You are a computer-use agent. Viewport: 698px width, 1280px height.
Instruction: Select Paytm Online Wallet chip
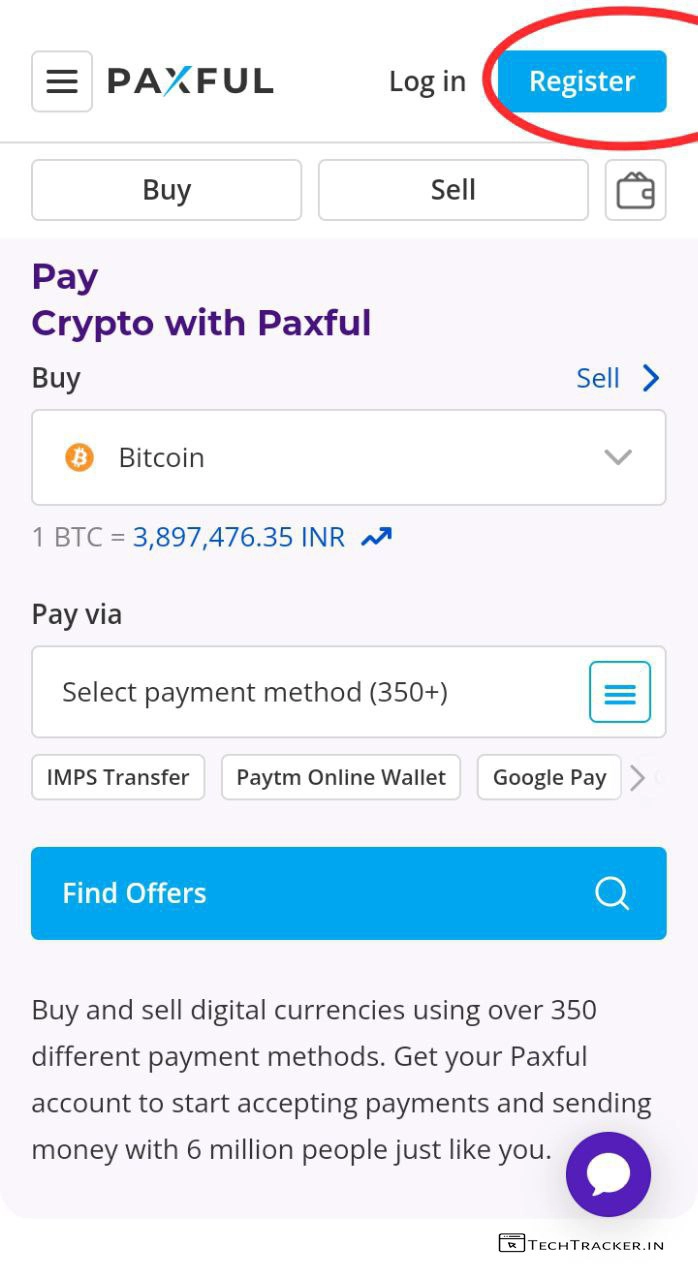(341, 777)
